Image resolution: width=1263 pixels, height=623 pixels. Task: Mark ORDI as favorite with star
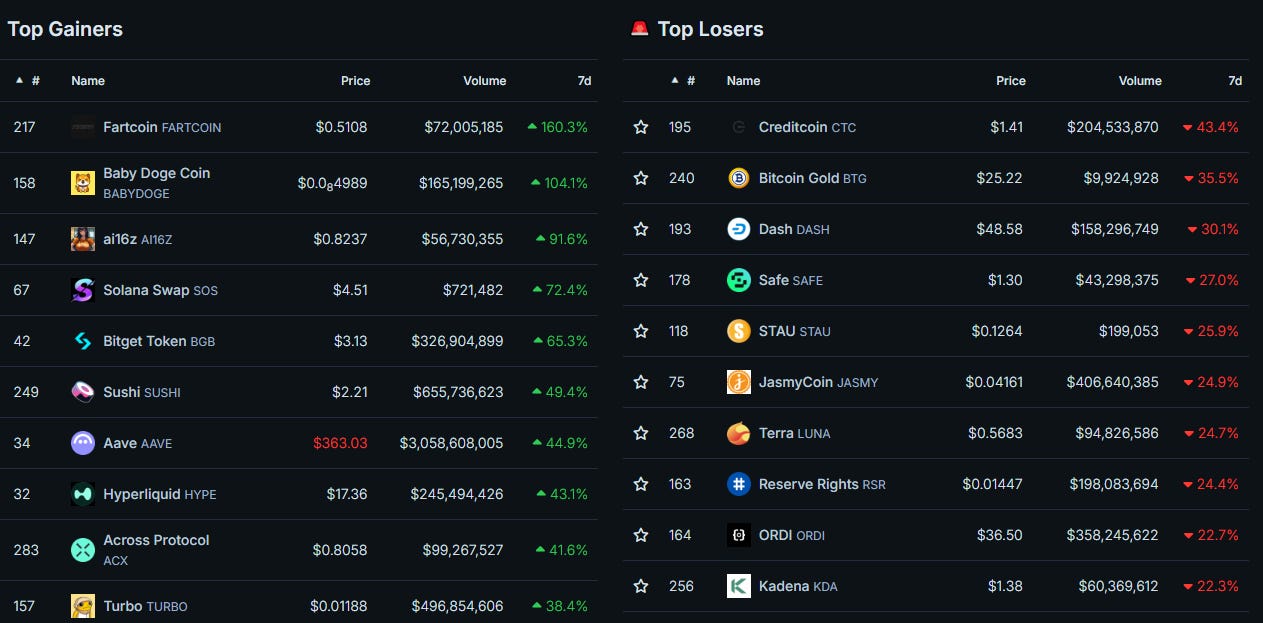coord(641,535)
